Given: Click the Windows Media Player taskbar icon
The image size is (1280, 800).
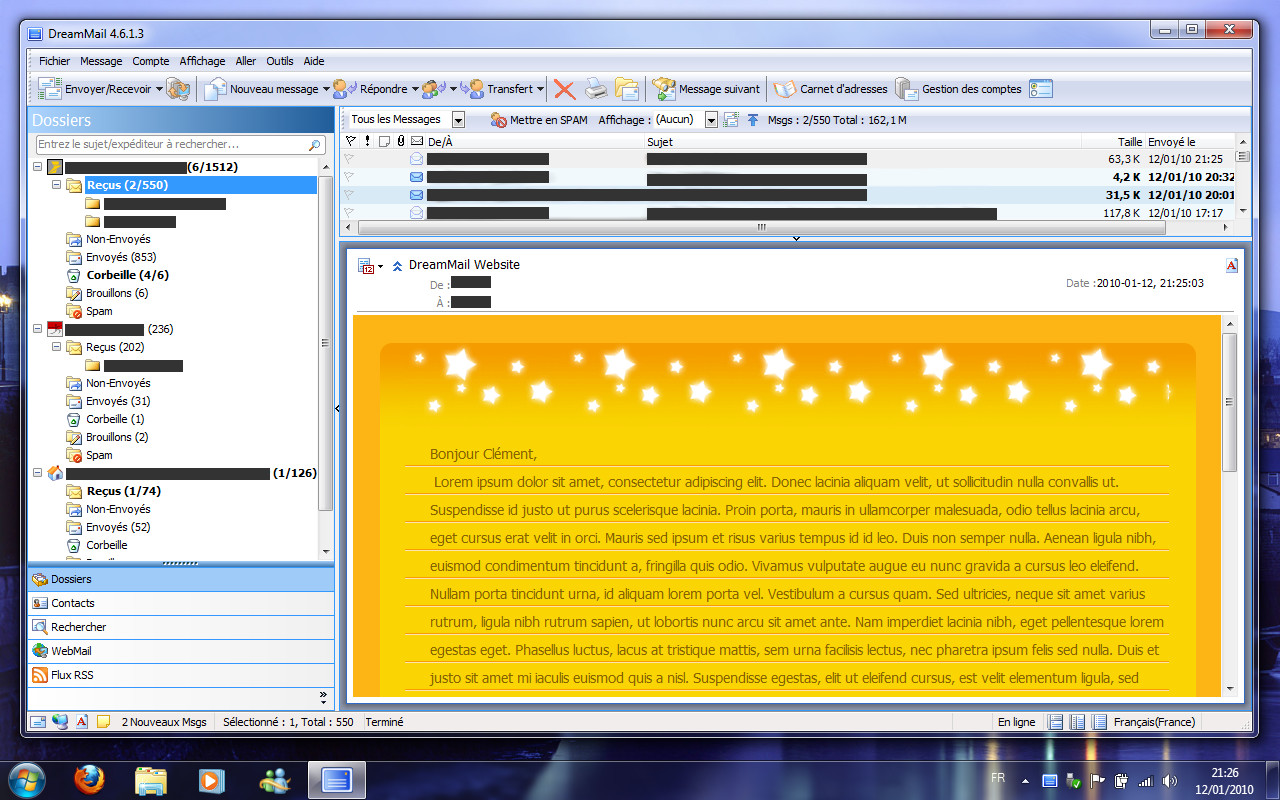Looking at the screenshot, I should [x=211, y=779].
